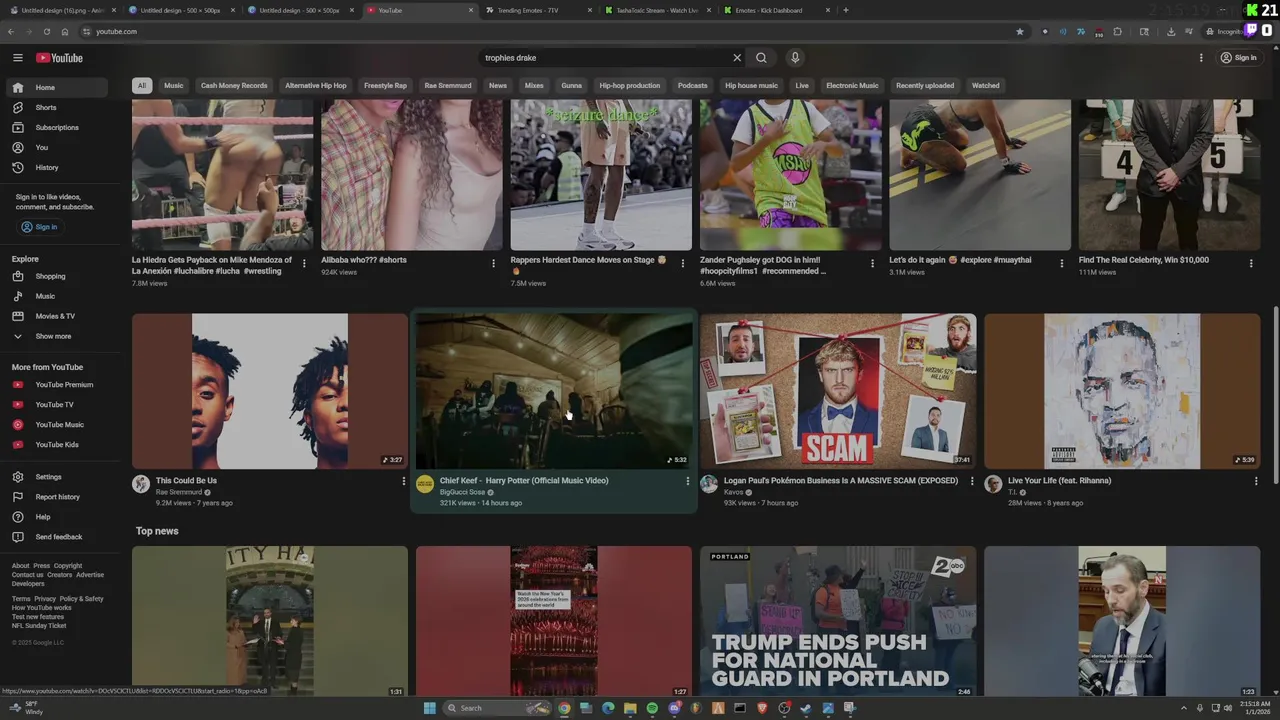The height and width of the screenshot is (720, 1280).
Task: Open options menu for Logan Paul's Pokémon video
Action: pos(971,481)
